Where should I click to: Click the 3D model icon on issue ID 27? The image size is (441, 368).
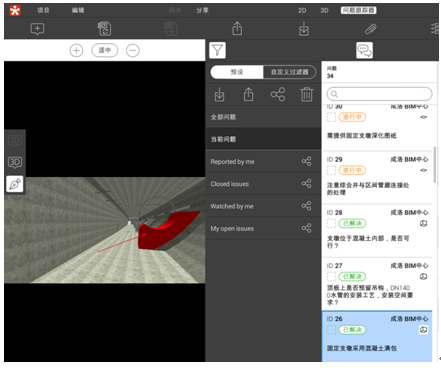click(x=424, y=277)
